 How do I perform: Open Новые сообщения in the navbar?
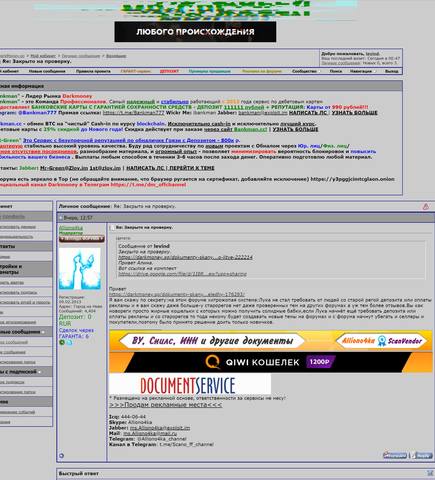pyautogui.click(x=47, y=71)
